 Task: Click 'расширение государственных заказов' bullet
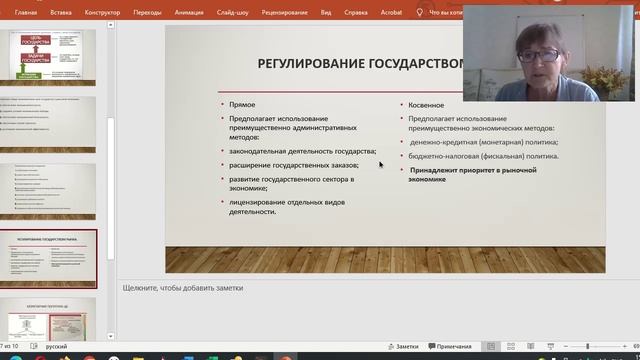pos(294,165)
